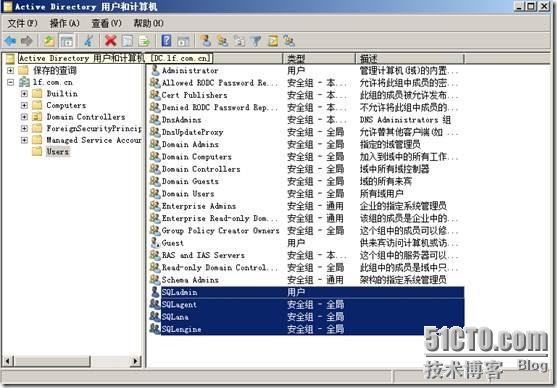Go up one level with folder-up icon

(x=49, y=41)
